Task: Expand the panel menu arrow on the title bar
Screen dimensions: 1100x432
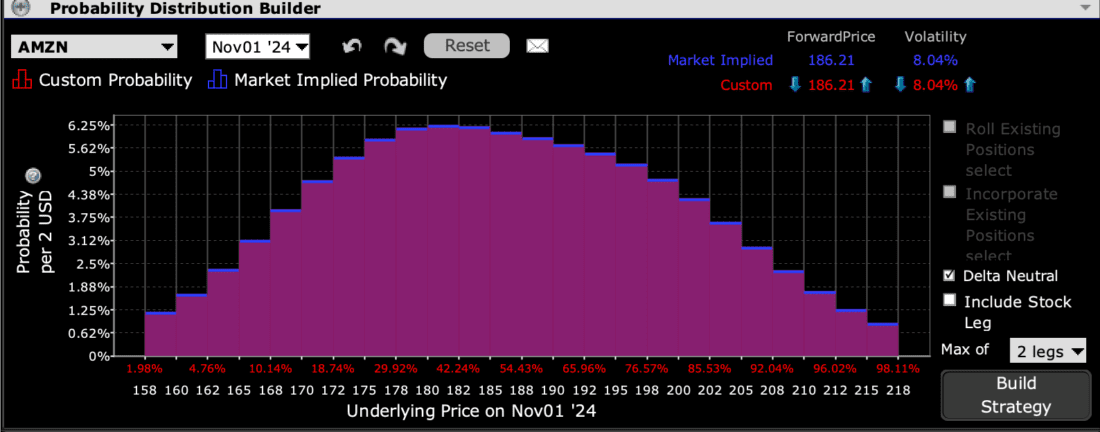Action: 1087,8
